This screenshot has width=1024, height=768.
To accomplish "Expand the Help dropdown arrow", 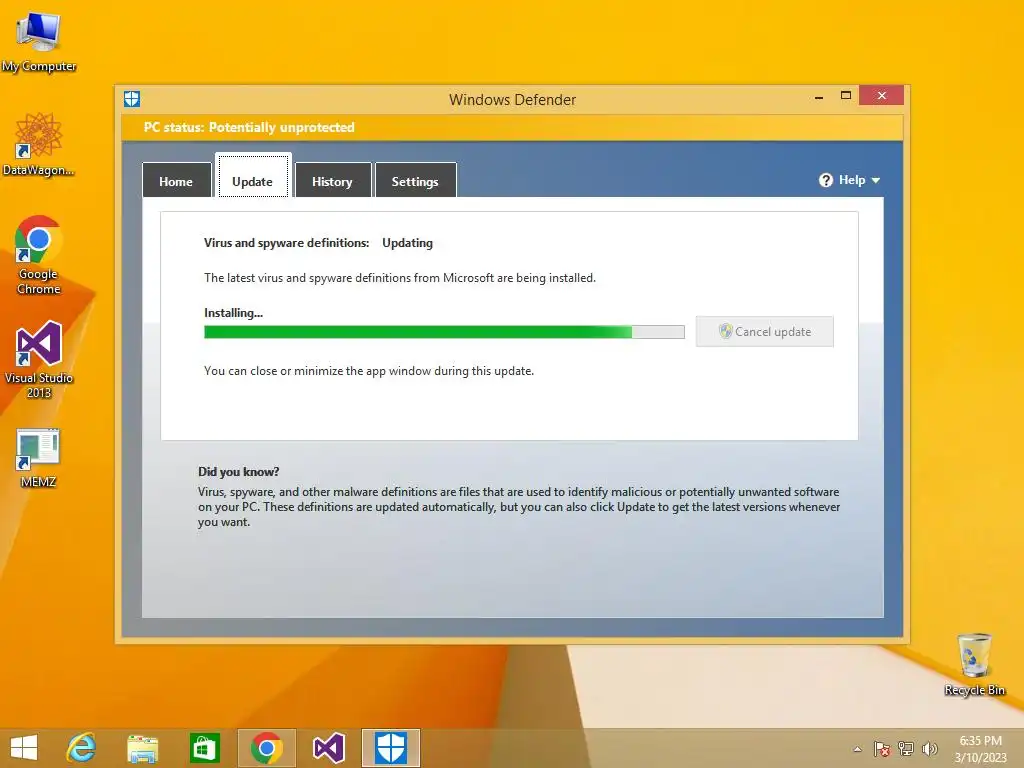I will point(876,180).
